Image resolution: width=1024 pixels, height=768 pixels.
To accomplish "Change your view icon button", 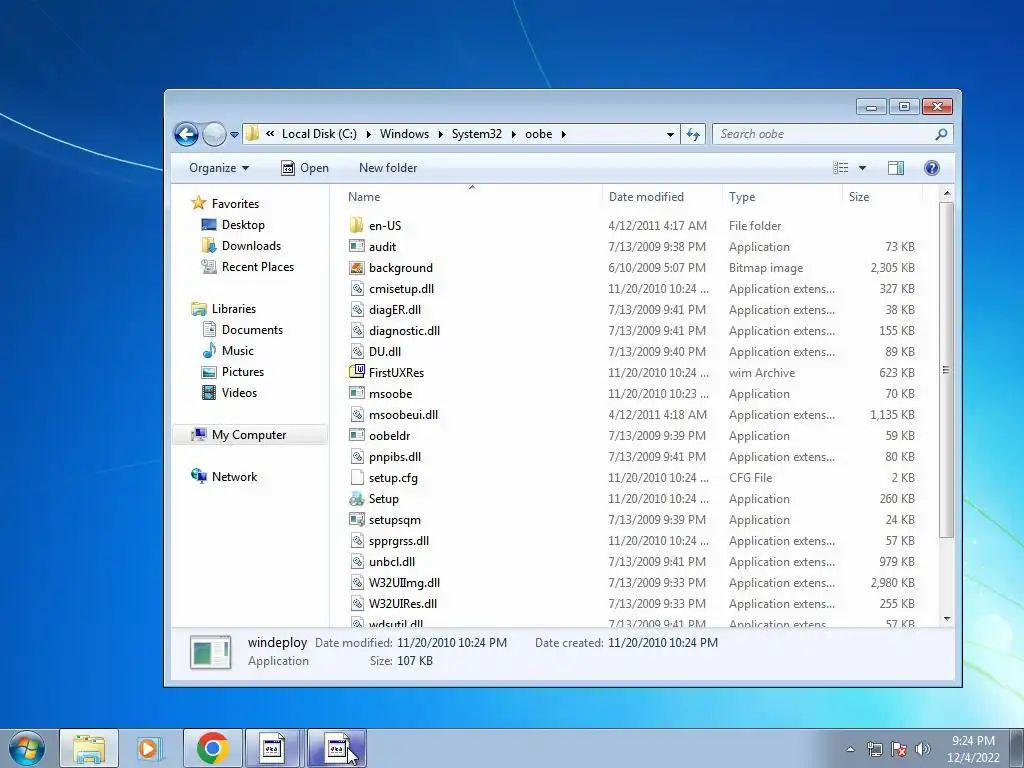I will click(x=840, y=168).
